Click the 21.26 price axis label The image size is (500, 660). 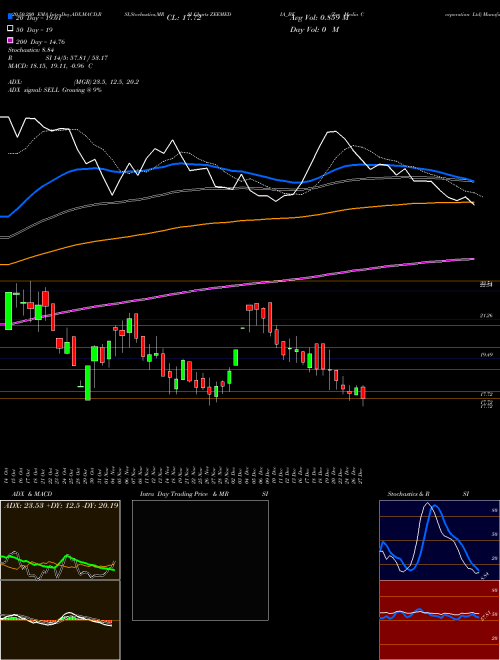(486, 315)
